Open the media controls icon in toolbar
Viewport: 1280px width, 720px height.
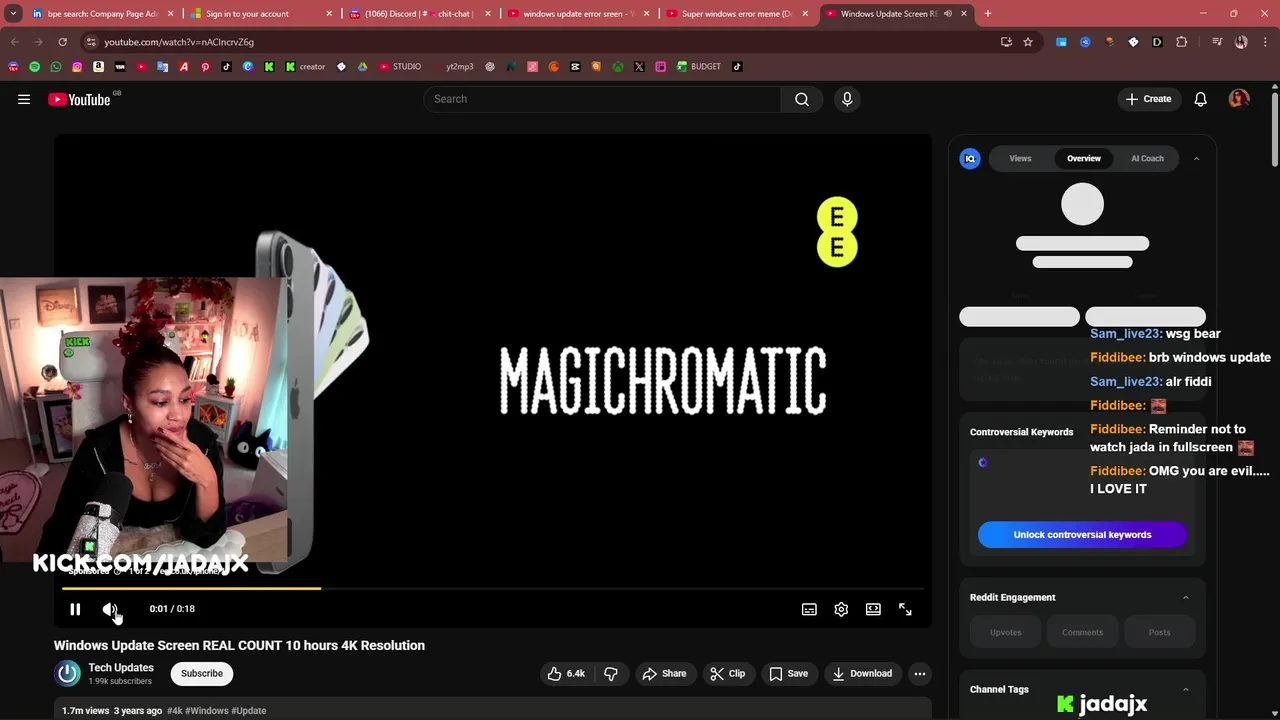(1217, 42)
